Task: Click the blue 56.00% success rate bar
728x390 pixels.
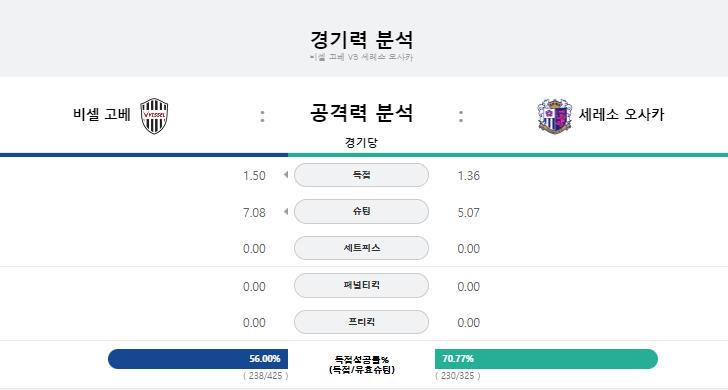Action: pos(198,359)
